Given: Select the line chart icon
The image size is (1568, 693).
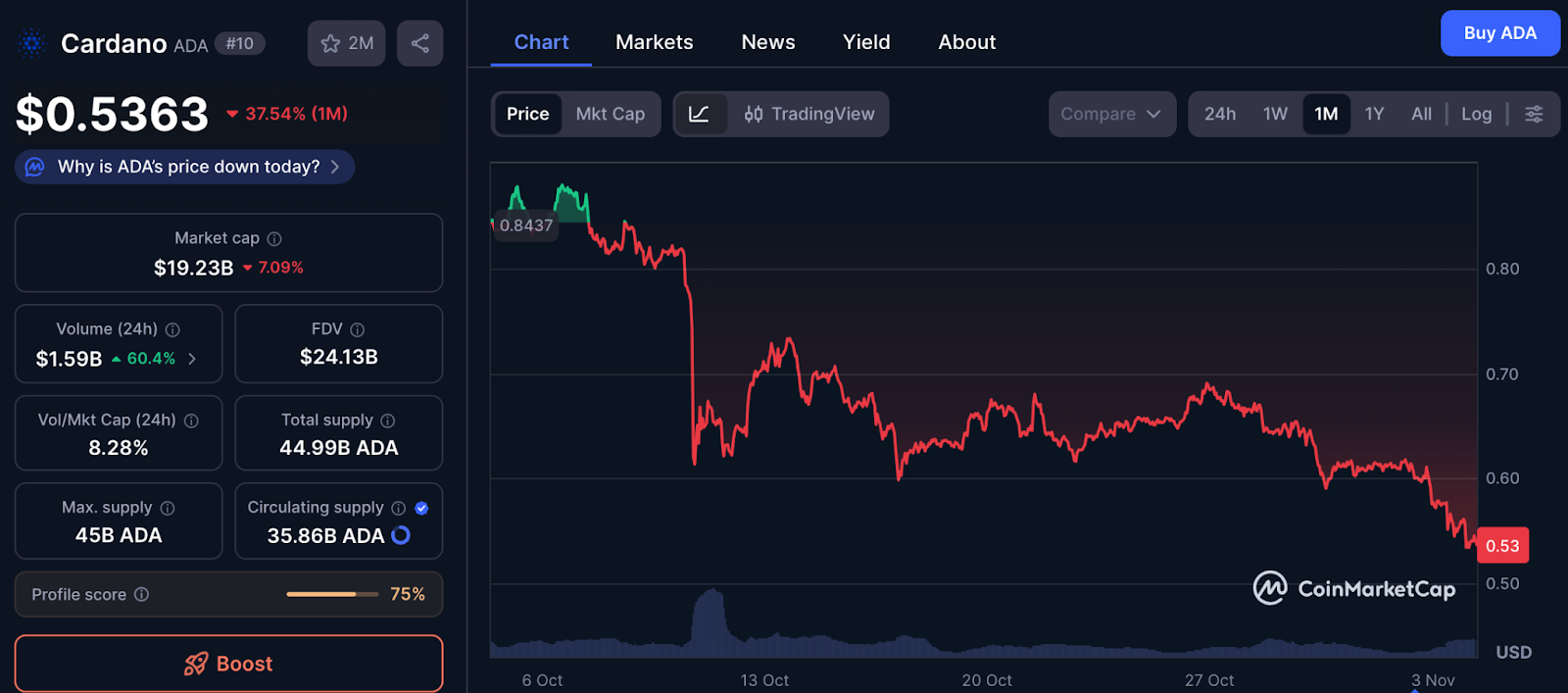Looking at the screenshot, I should point(699,114).
